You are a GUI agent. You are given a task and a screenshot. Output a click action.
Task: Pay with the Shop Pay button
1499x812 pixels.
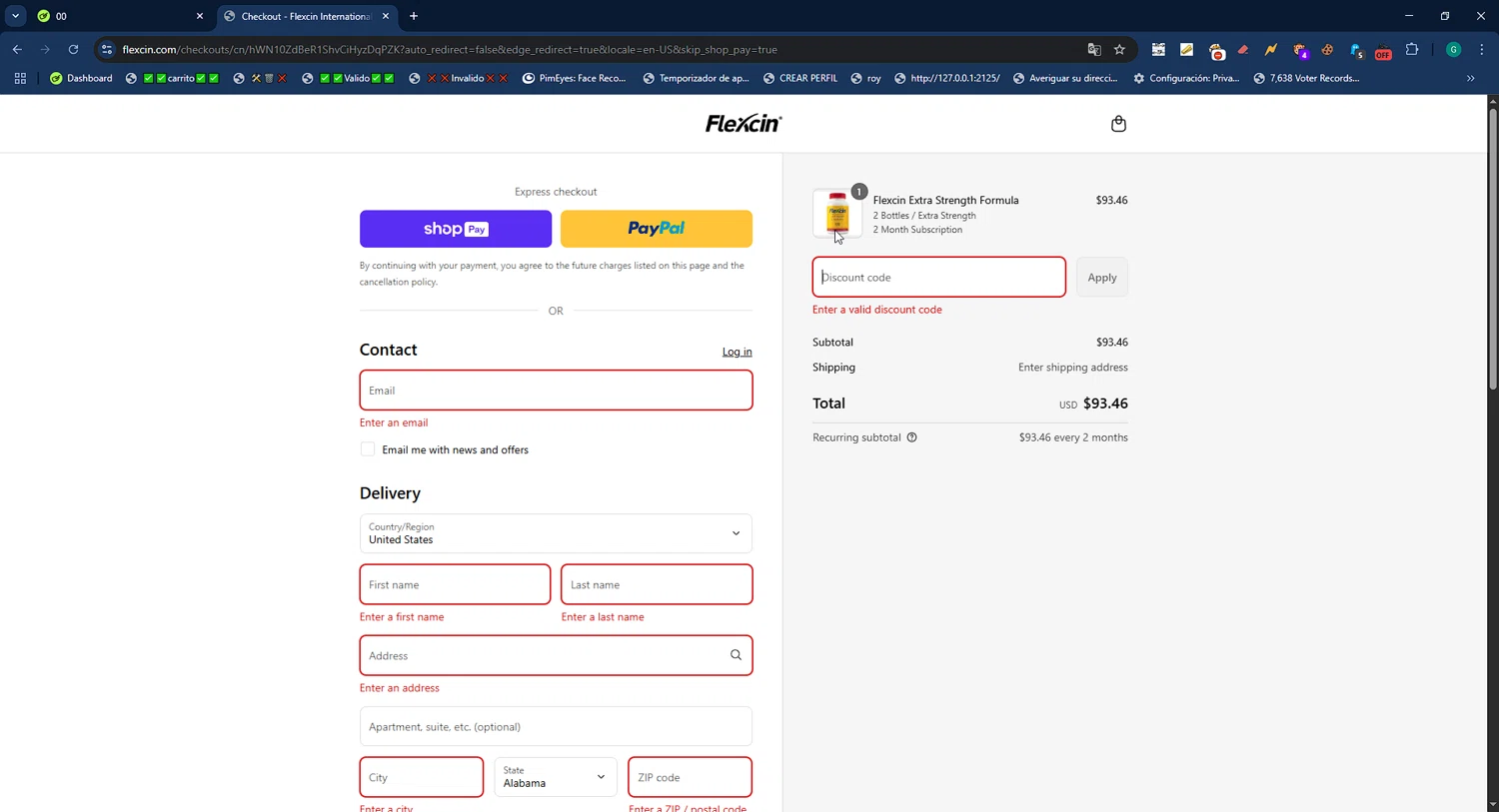pyautogui.click(x=456, y=229)
